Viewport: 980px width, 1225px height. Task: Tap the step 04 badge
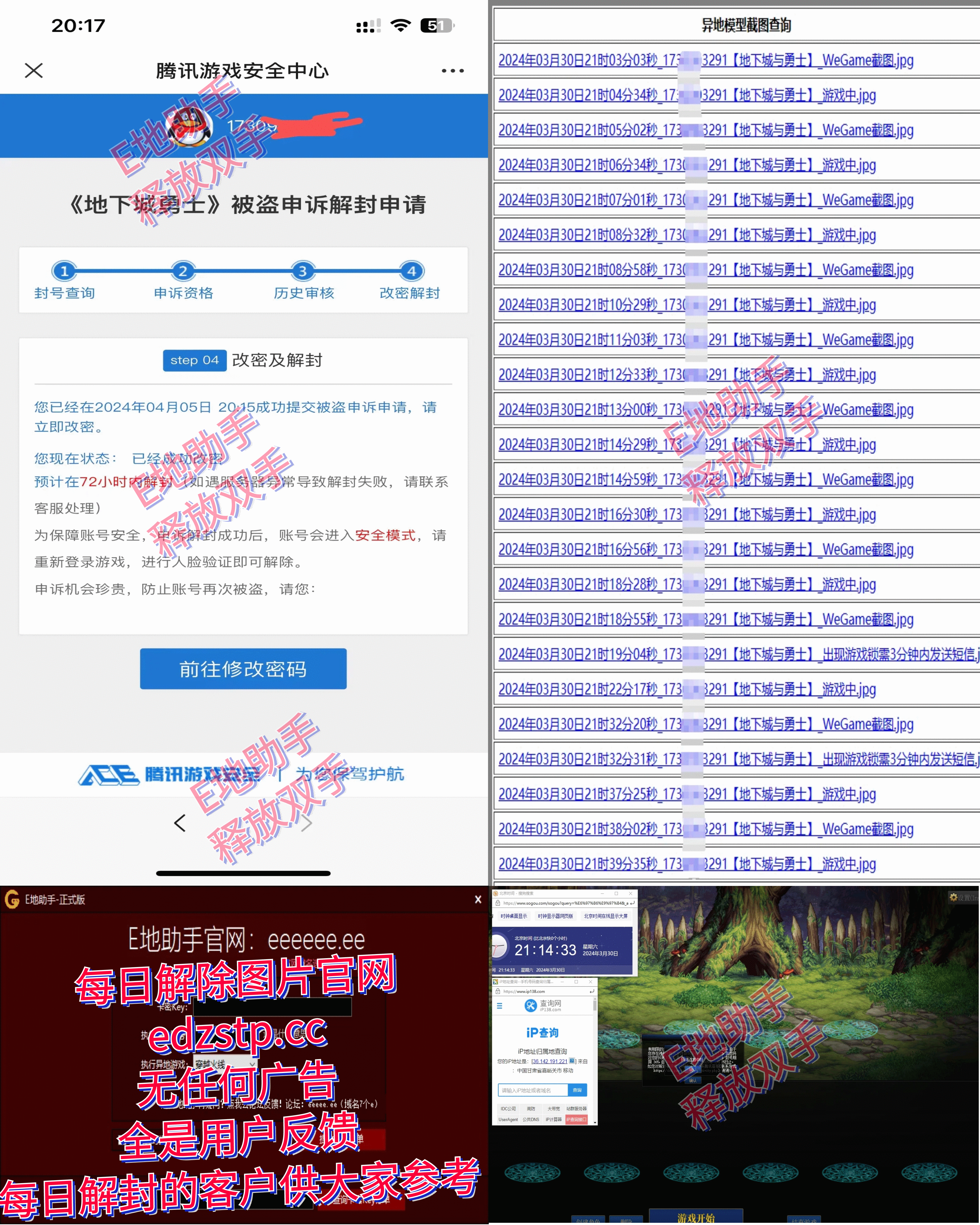coord(195,360)
